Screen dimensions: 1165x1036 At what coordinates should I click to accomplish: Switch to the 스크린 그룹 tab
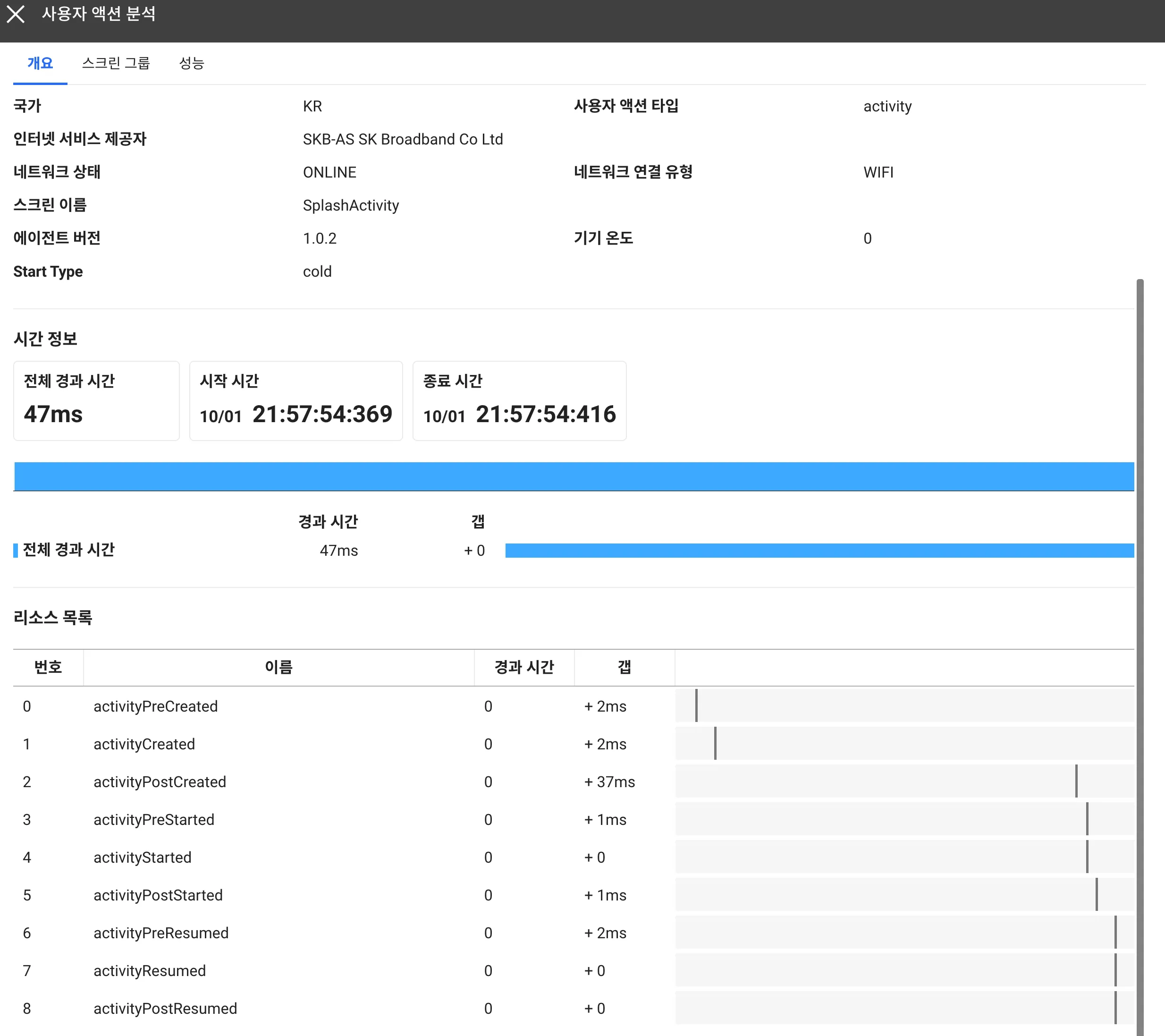(116, 63)
